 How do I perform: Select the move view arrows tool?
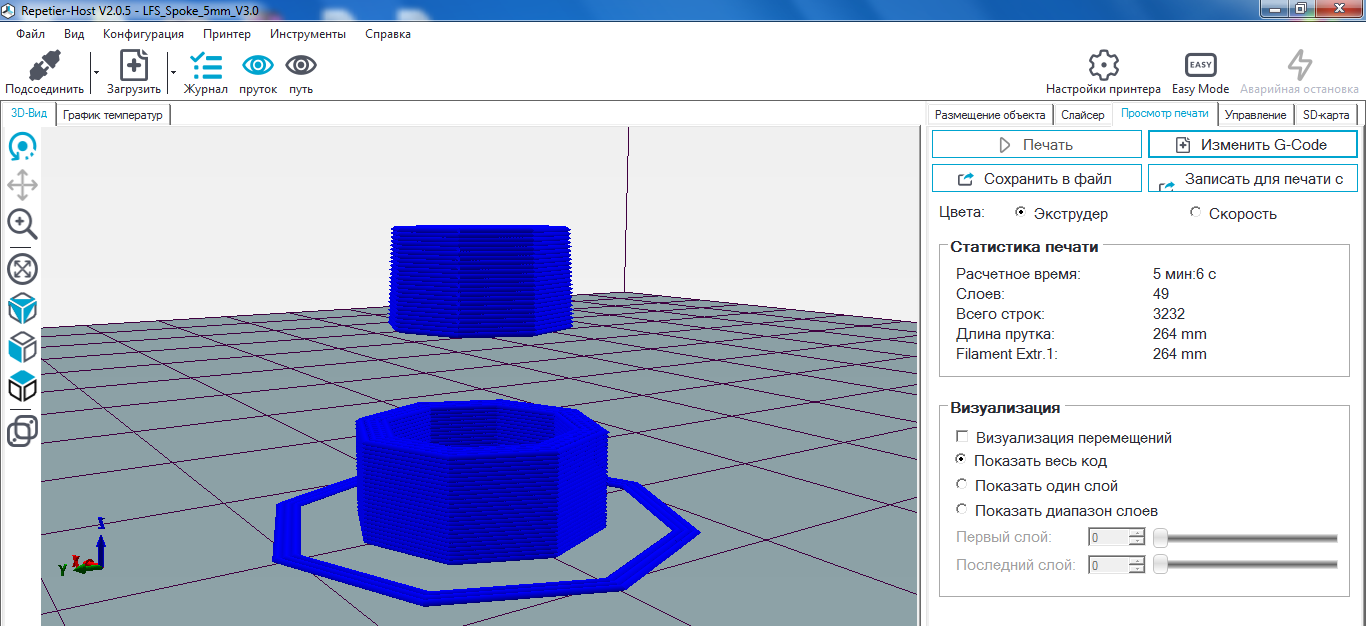[x=22, y=185]
